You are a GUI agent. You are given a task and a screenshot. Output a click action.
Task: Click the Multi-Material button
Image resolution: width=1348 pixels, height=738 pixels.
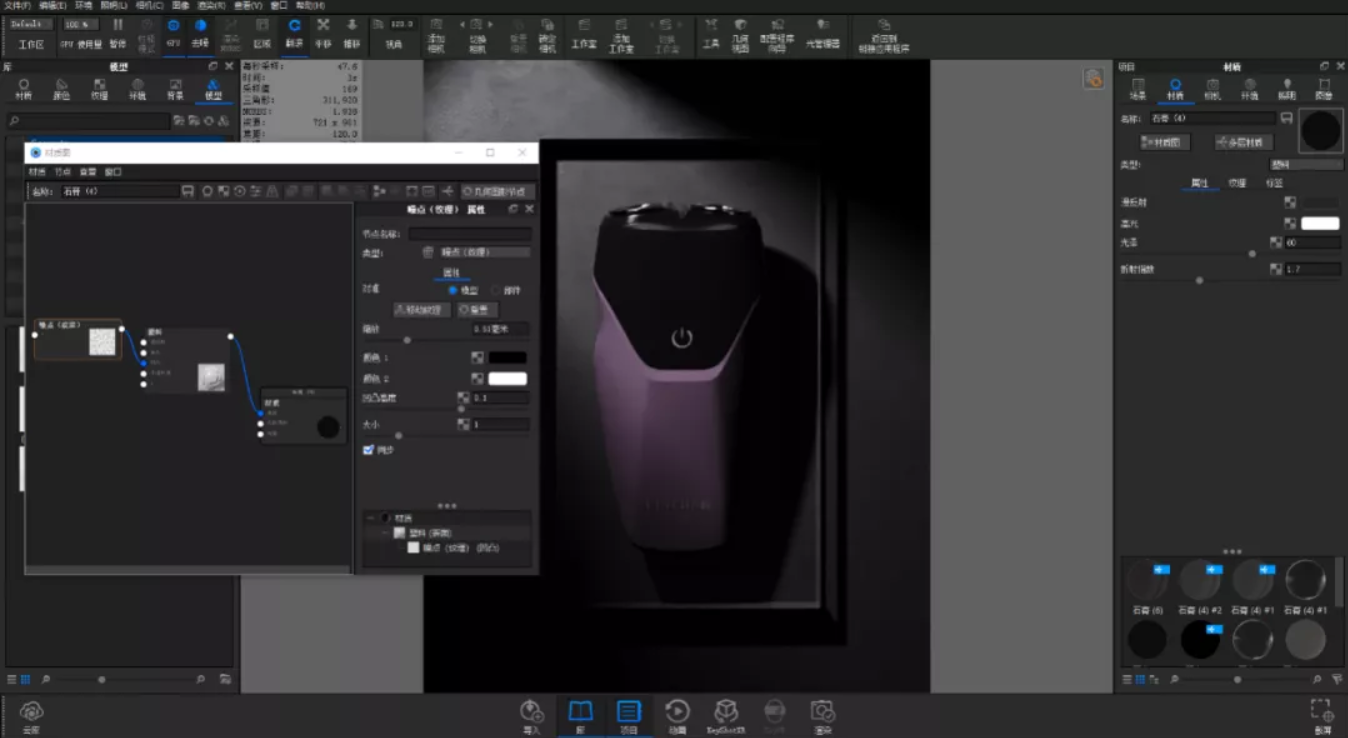pyautogui.click(x=1243, y=142)
